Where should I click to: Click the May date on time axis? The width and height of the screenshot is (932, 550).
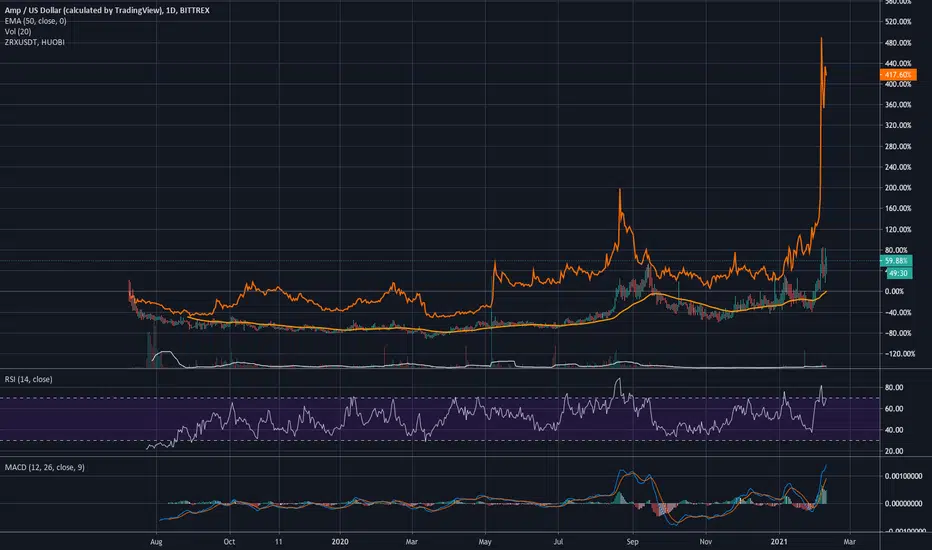click(x=485, y=542)
